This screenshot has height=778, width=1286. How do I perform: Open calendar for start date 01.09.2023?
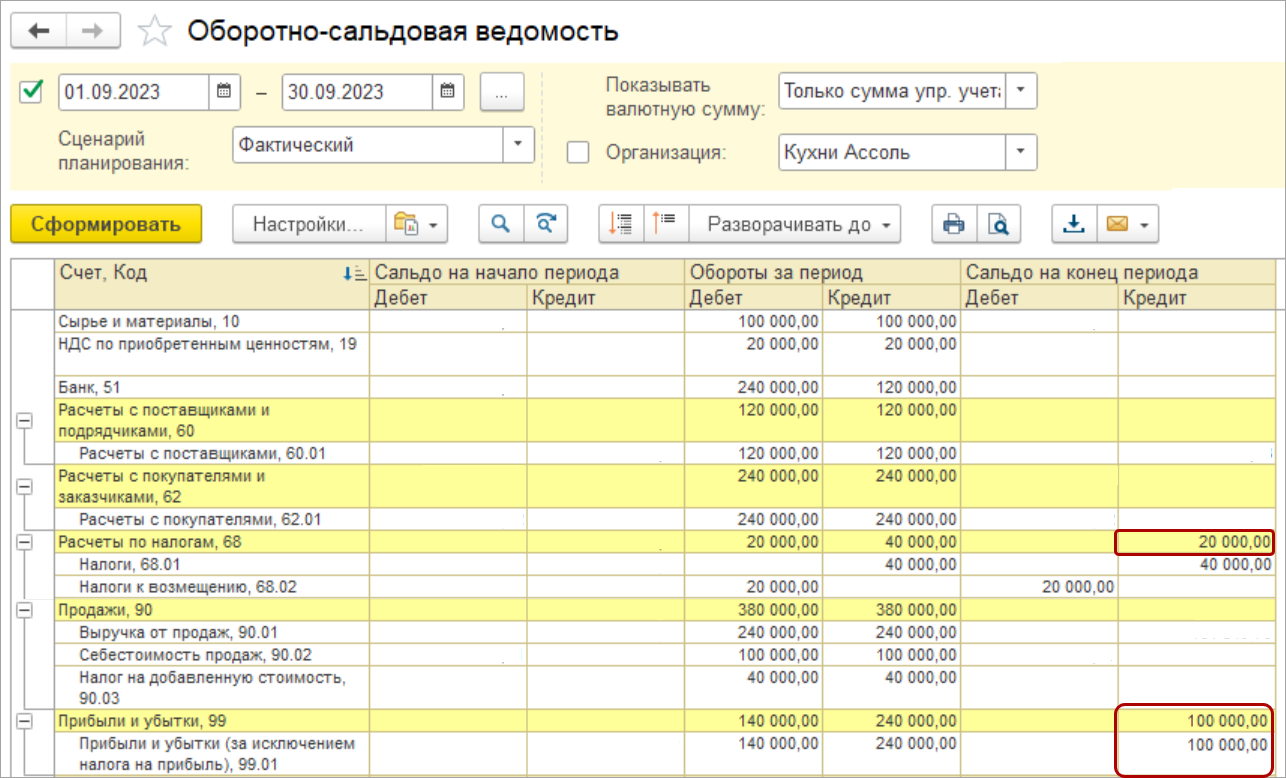tap(224, 91)
